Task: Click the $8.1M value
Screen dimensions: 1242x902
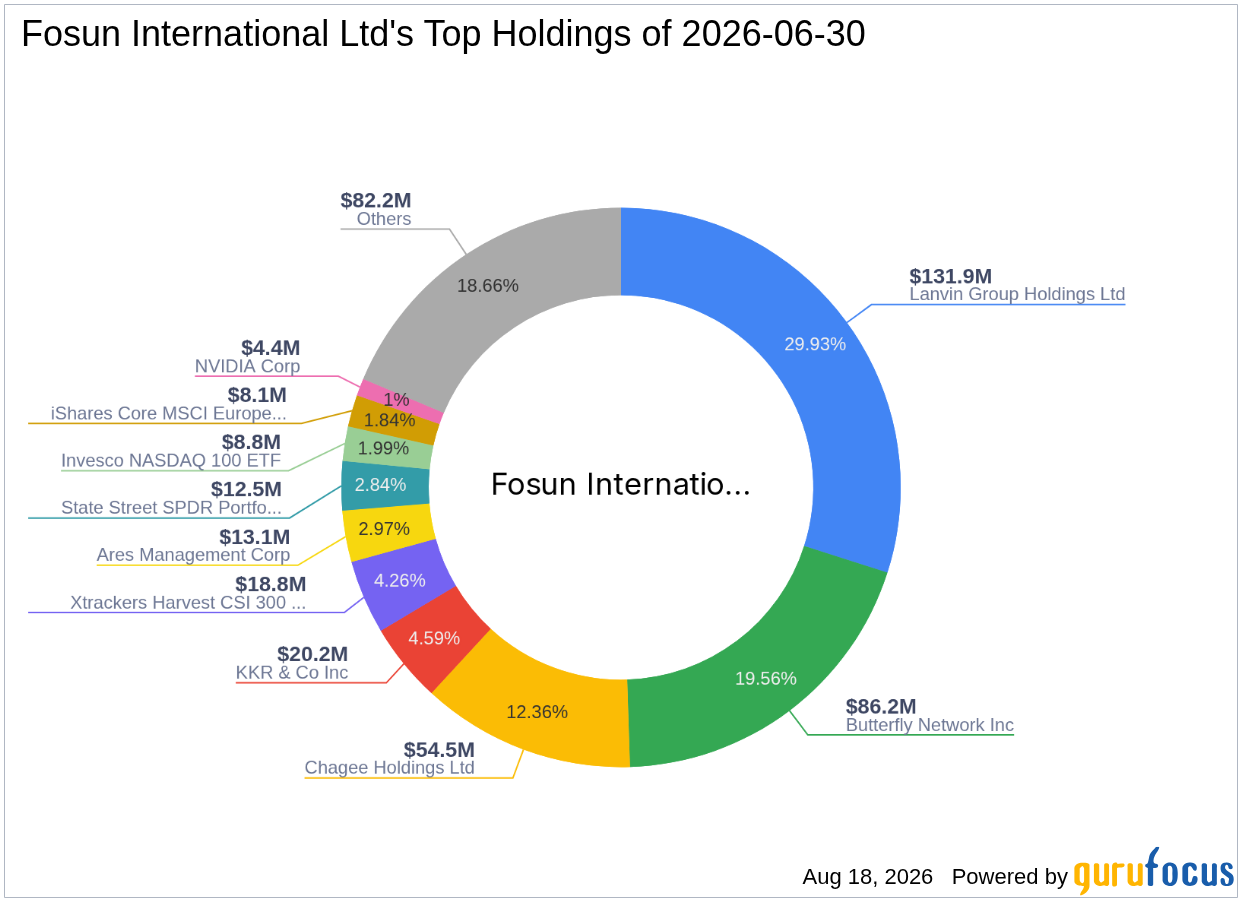Action: tap(257, 394)
